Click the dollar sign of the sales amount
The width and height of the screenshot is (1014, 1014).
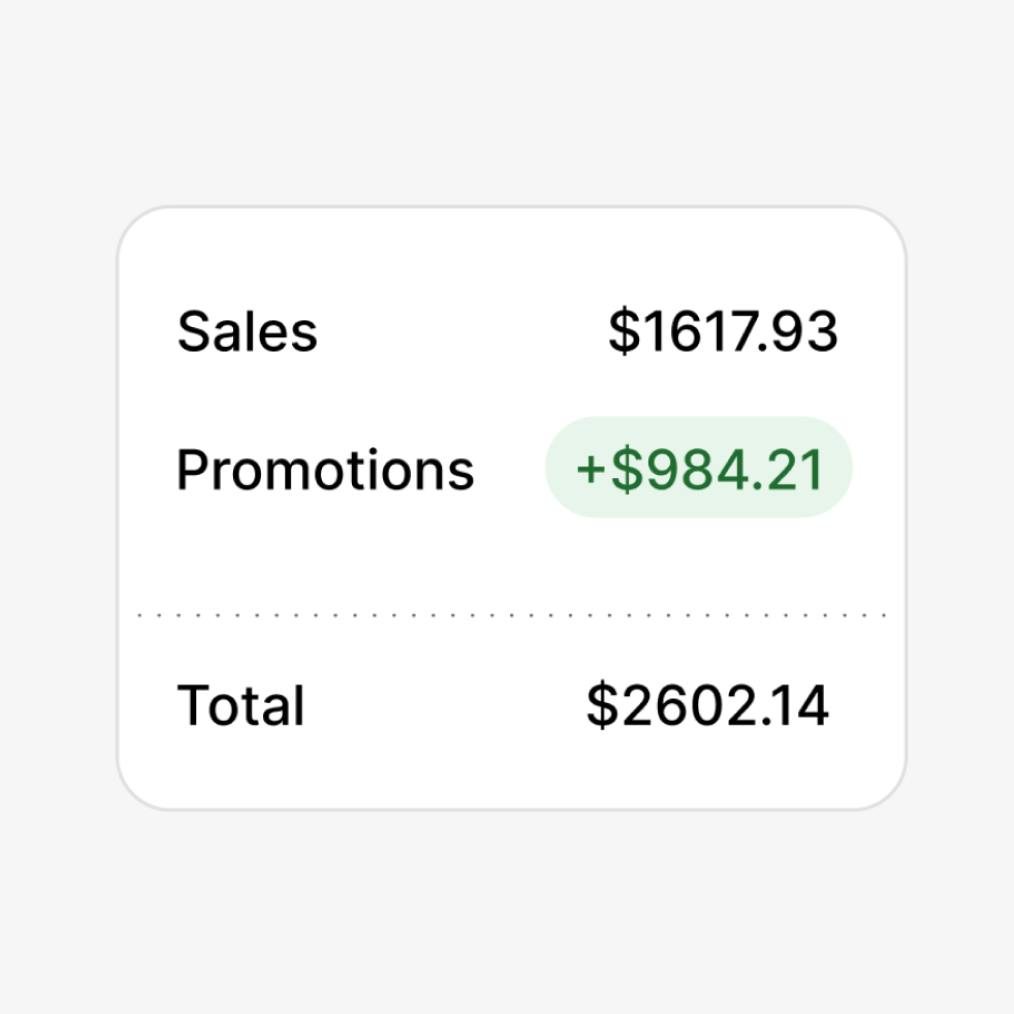[623, 331]
